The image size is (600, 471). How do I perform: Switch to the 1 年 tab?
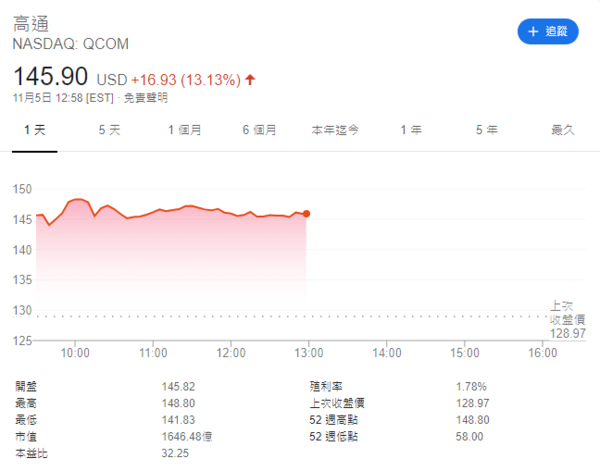tap(410, 130)
